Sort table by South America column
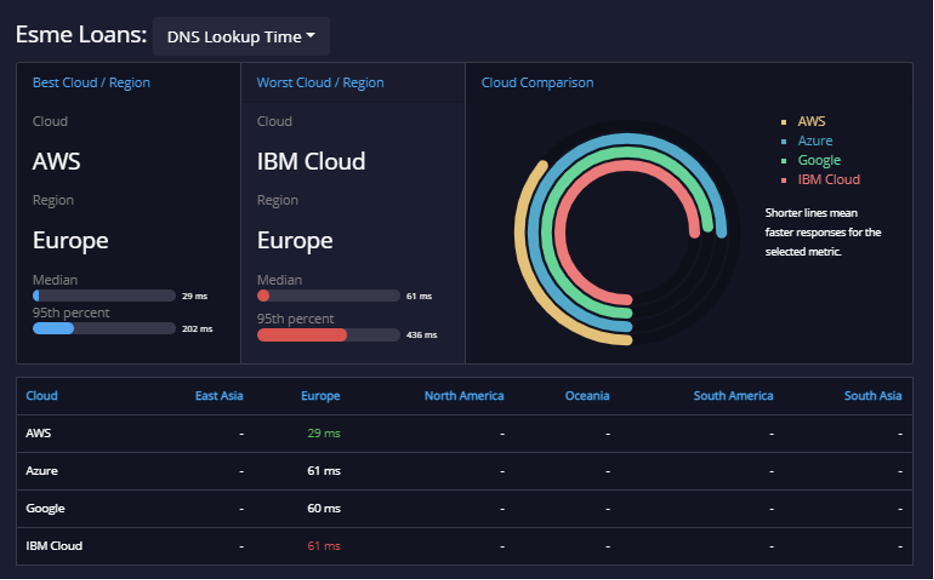The image size is (934, 580). [x=733, y=396]
